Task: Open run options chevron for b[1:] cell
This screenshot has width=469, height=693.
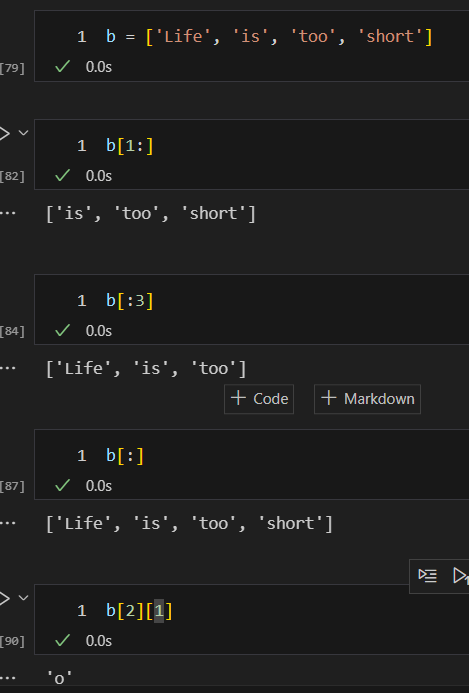Action: pyautogui.click(x=23, y=133)
